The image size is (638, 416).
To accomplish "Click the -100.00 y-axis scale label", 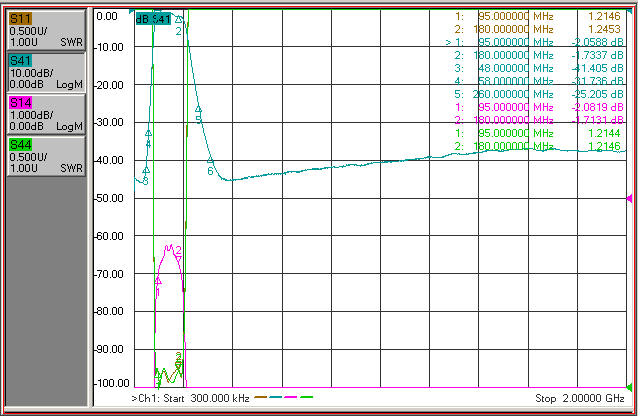I will (x=112, y=383).
